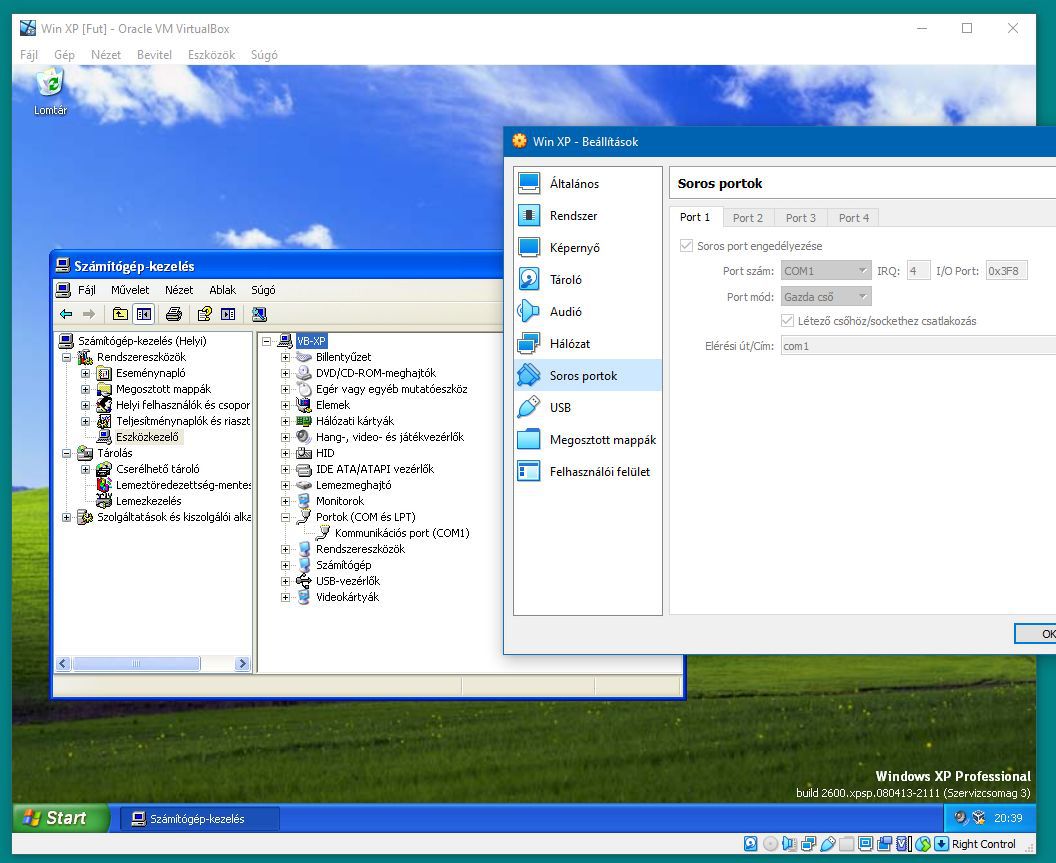Click the scan for hardware changes icon
1056x863 pixels.
pyautogui.click(x=259, y=314)
